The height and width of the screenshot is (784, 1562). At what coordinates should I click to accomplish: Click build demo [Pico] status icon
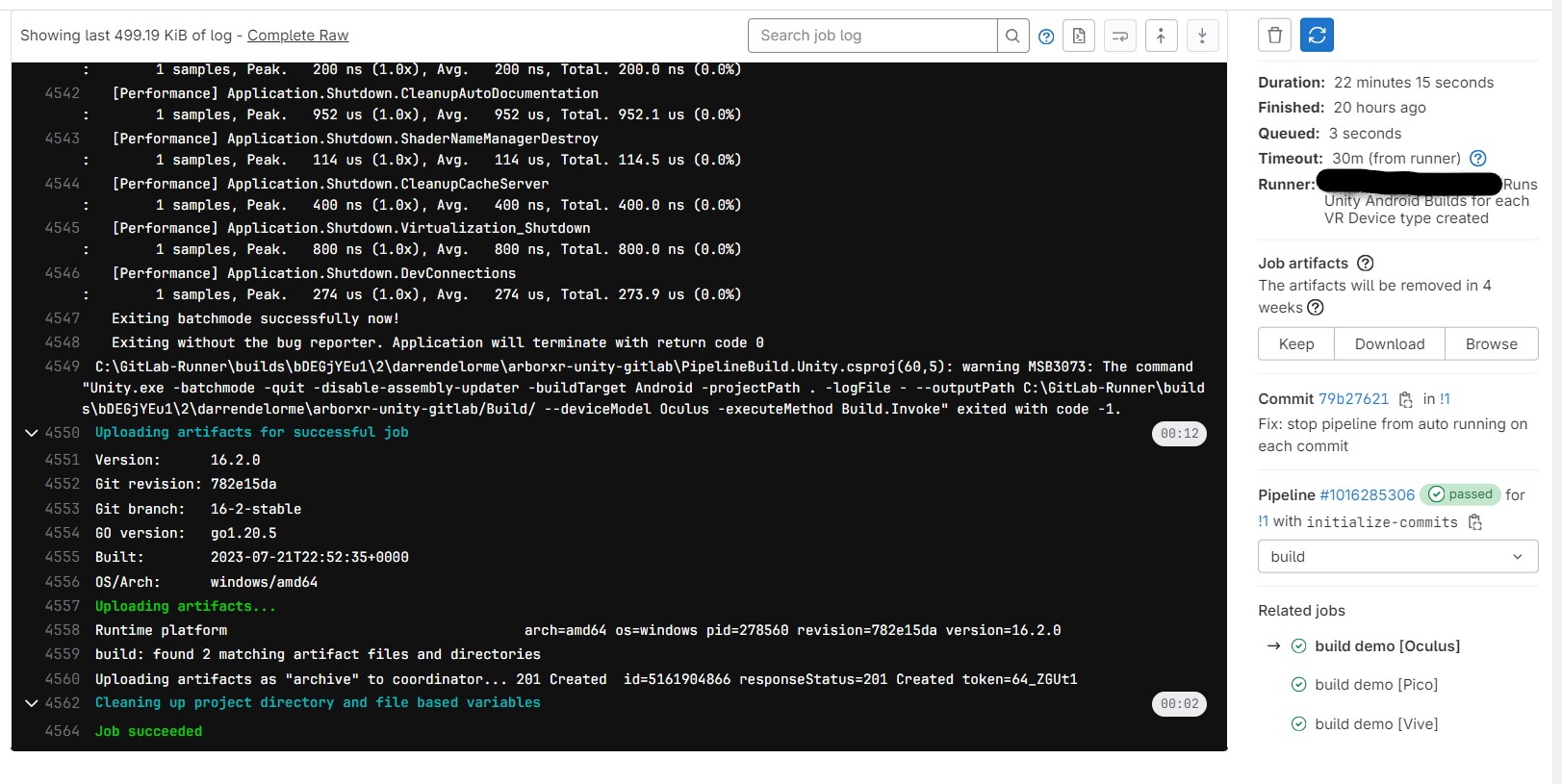point(1298,685)
